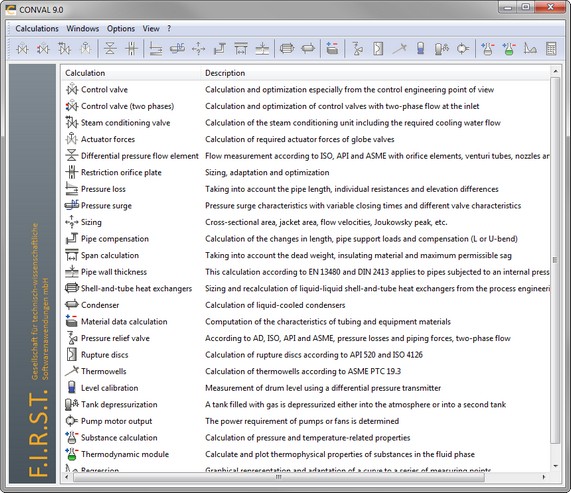
Task: Select Rupture discs list entry
Action: [306, 355]
